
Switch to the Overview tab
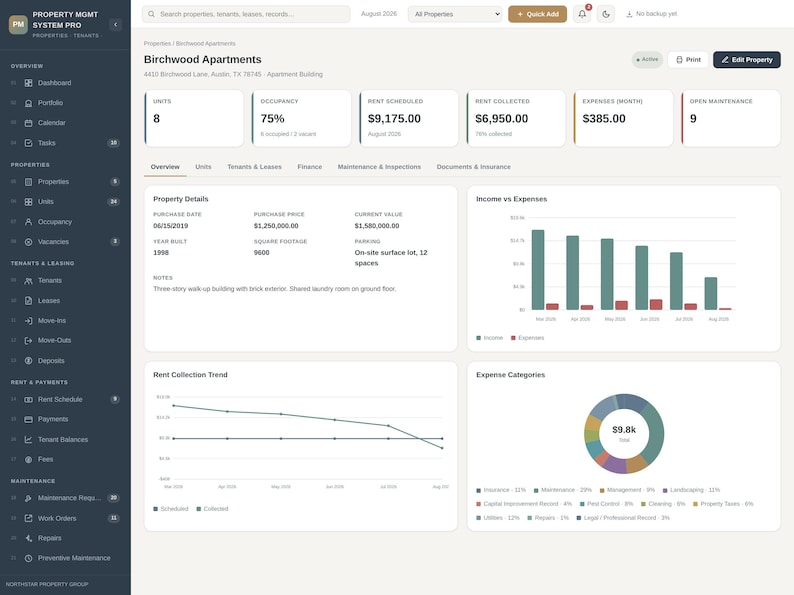165,167
